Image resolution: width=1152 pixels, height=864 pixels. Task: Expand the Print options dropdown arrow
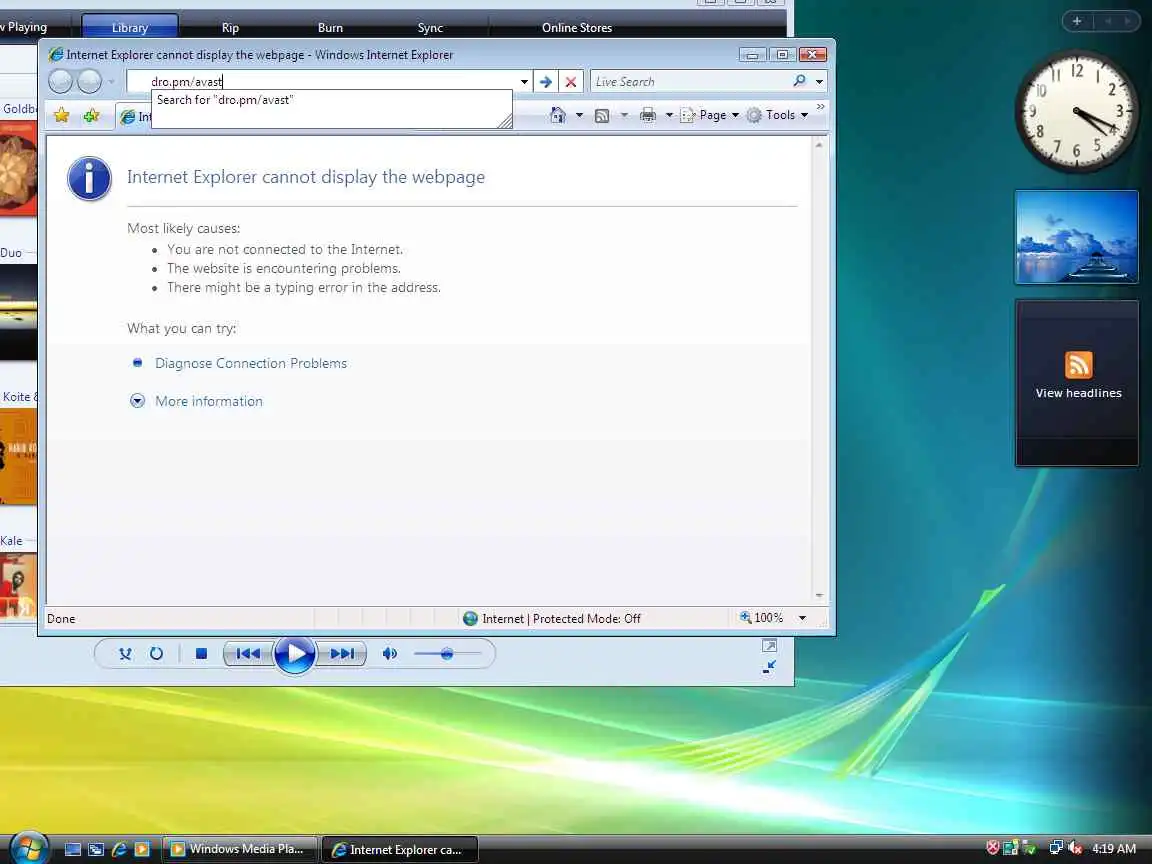(x=669, y=115)
